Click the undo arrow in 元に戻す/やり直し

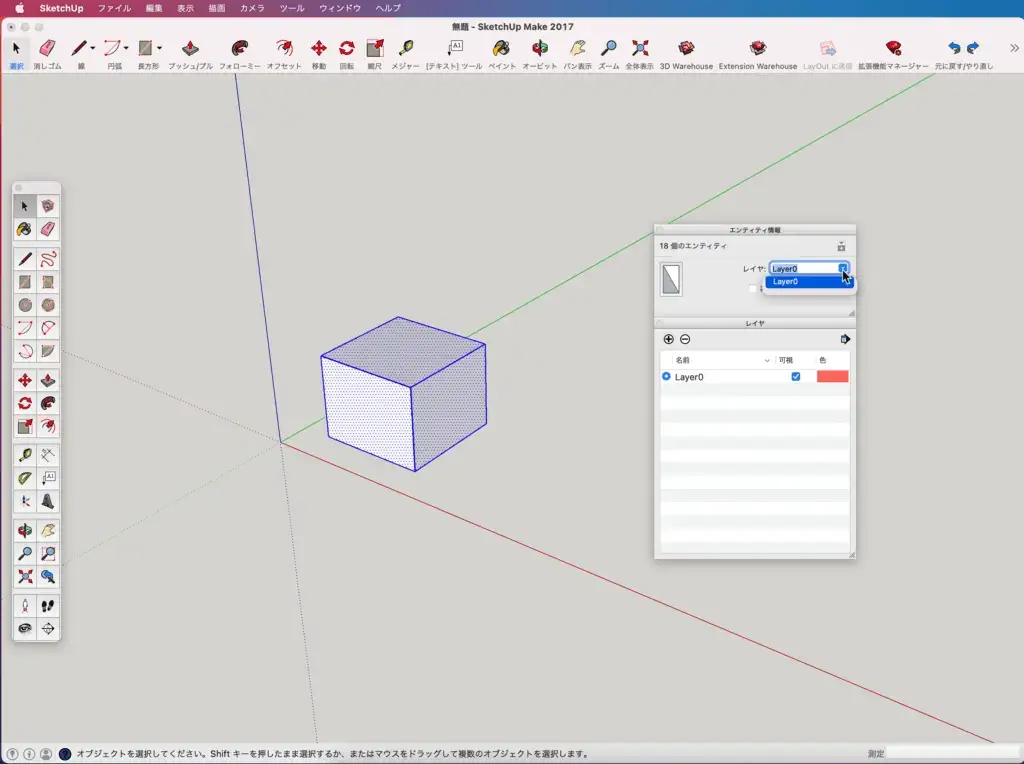point(954,48)
